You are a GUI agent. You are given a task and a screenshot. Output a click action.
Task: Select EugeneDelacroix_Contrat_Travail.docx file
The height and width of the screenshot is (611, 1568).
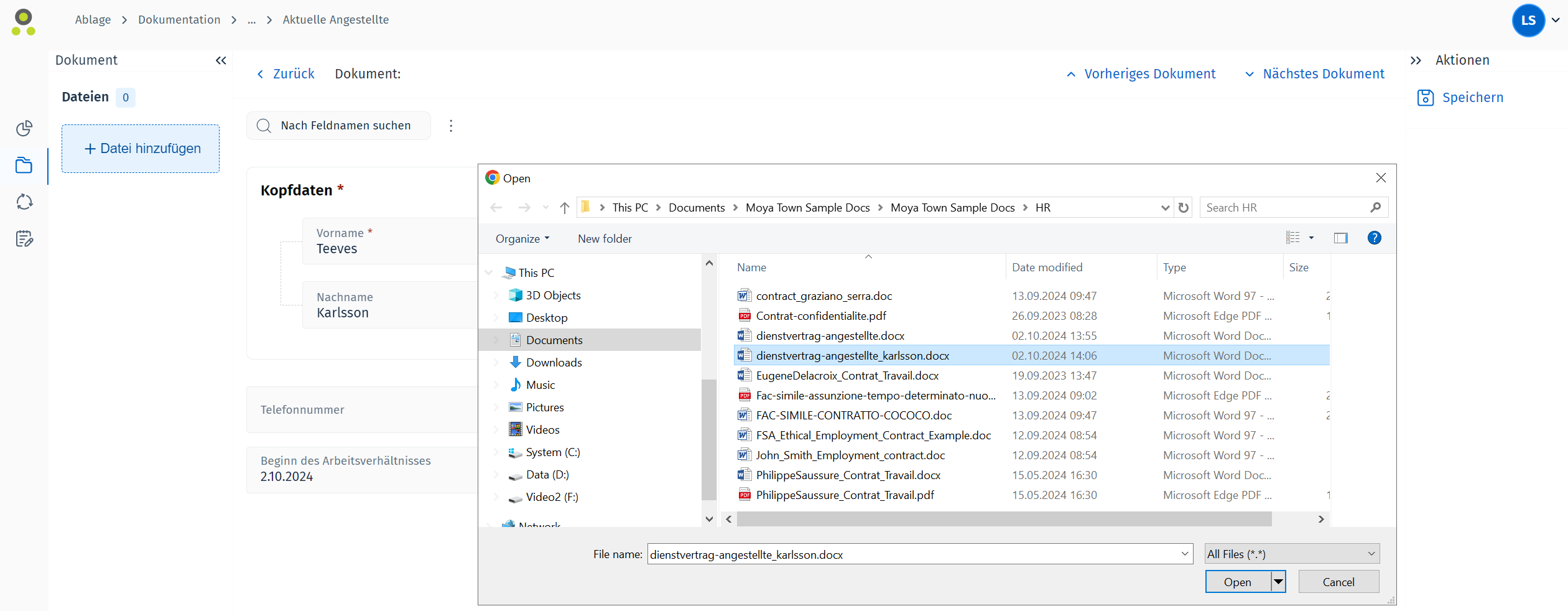[x=847, y=376]
